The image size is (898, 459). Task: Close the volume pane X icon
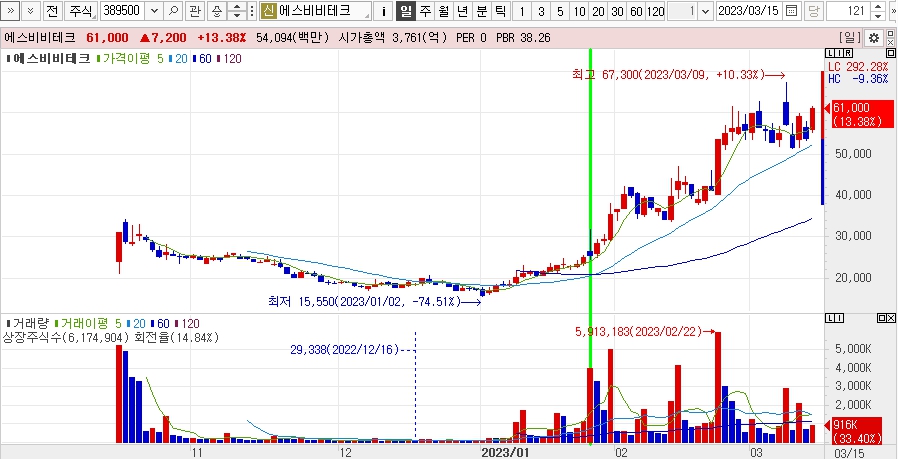[890, 317]
